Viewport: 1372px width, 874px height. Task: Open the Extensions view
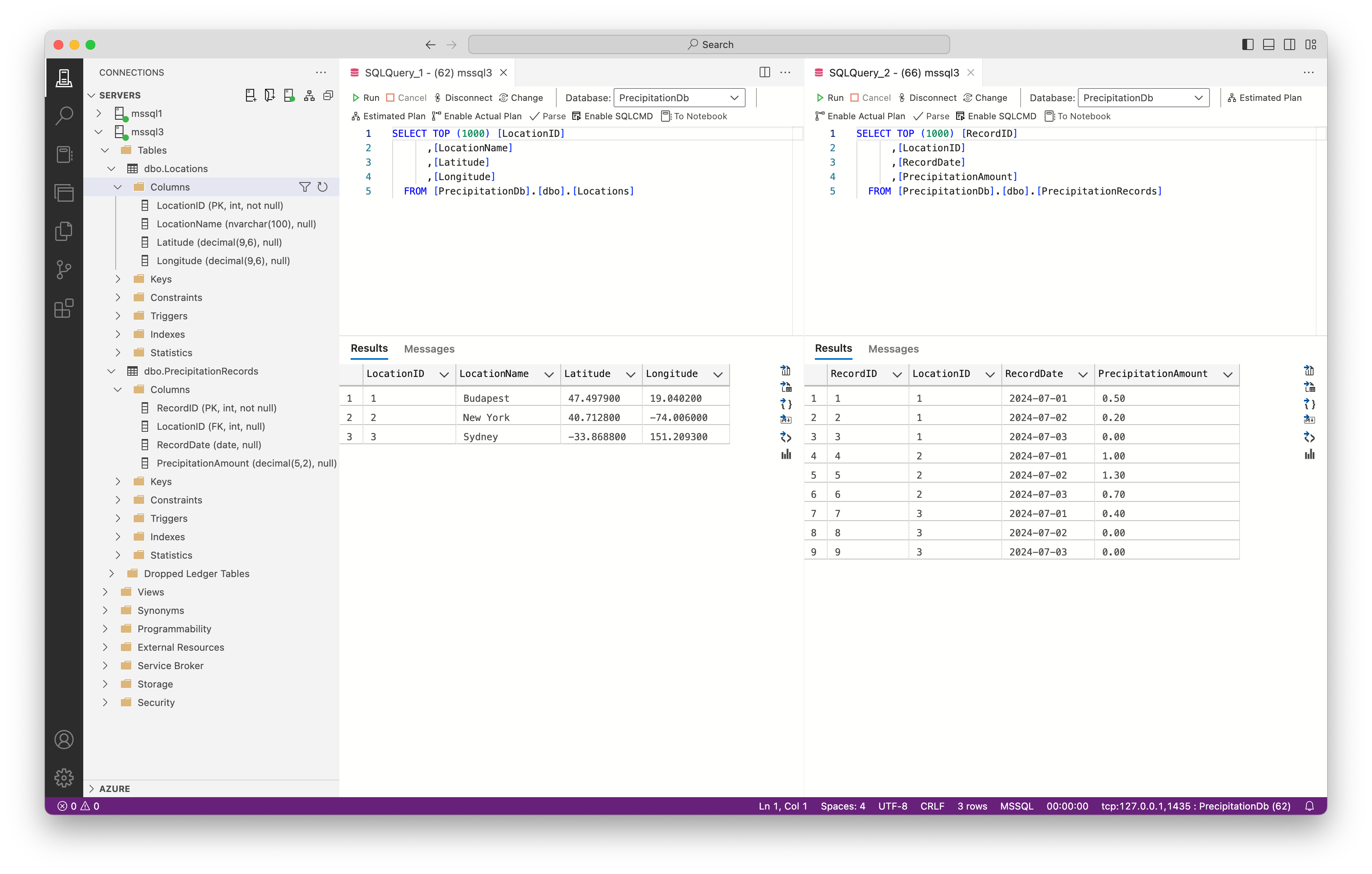(x=64, y=308)
